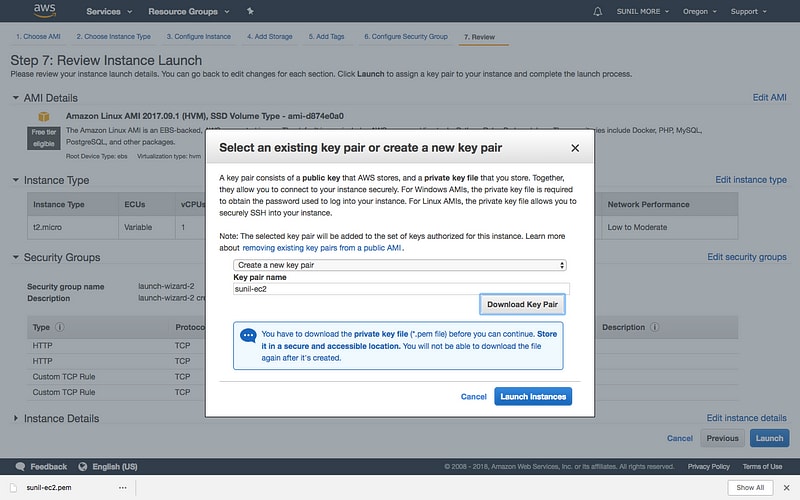Click the Feedback speech bubble icon
Screen dimensions: 800x500
(x=20, y=466)
